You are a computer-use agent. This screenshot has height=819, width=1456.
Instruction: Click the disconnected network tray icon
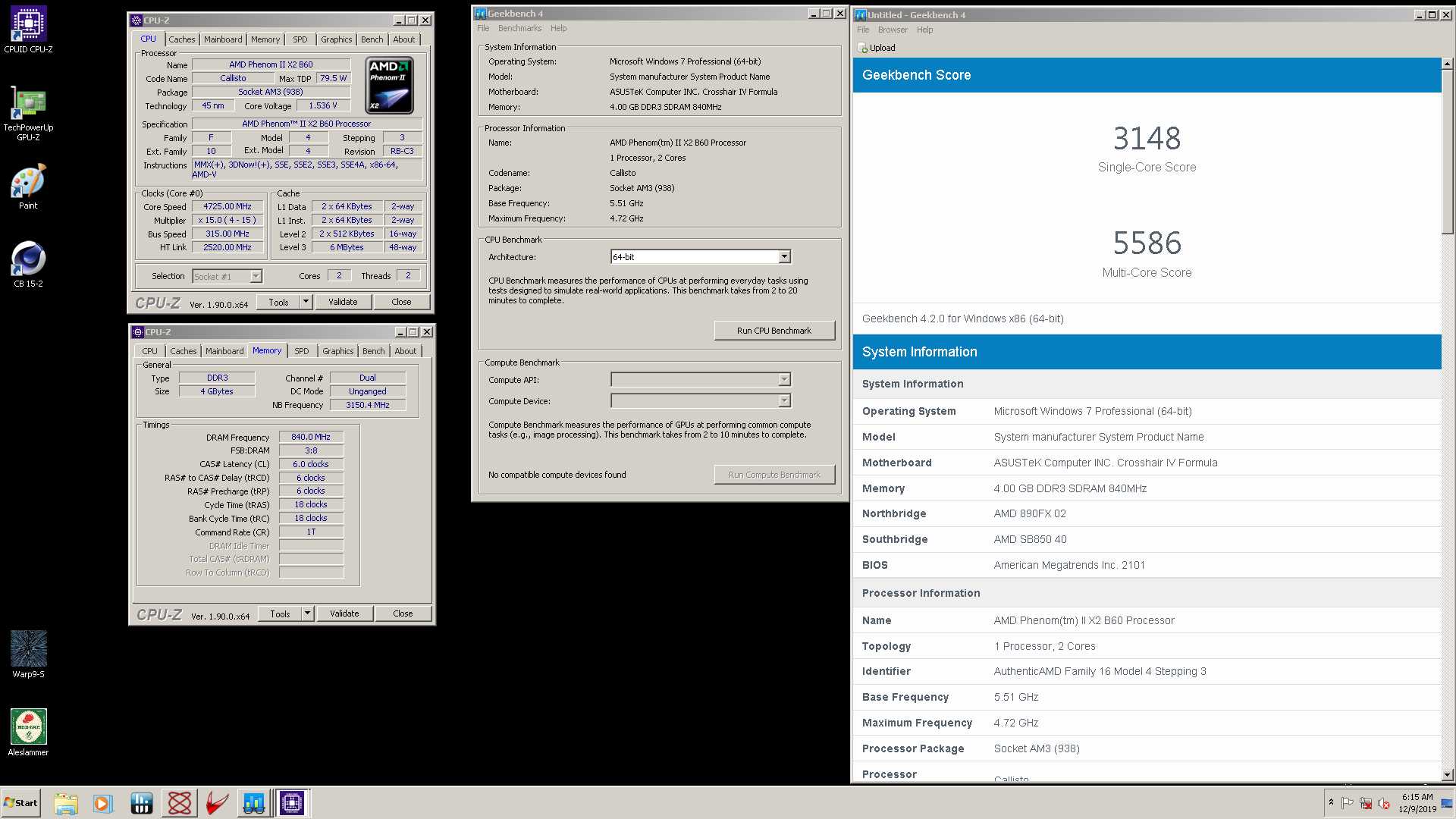click(x=1366, y=803)
